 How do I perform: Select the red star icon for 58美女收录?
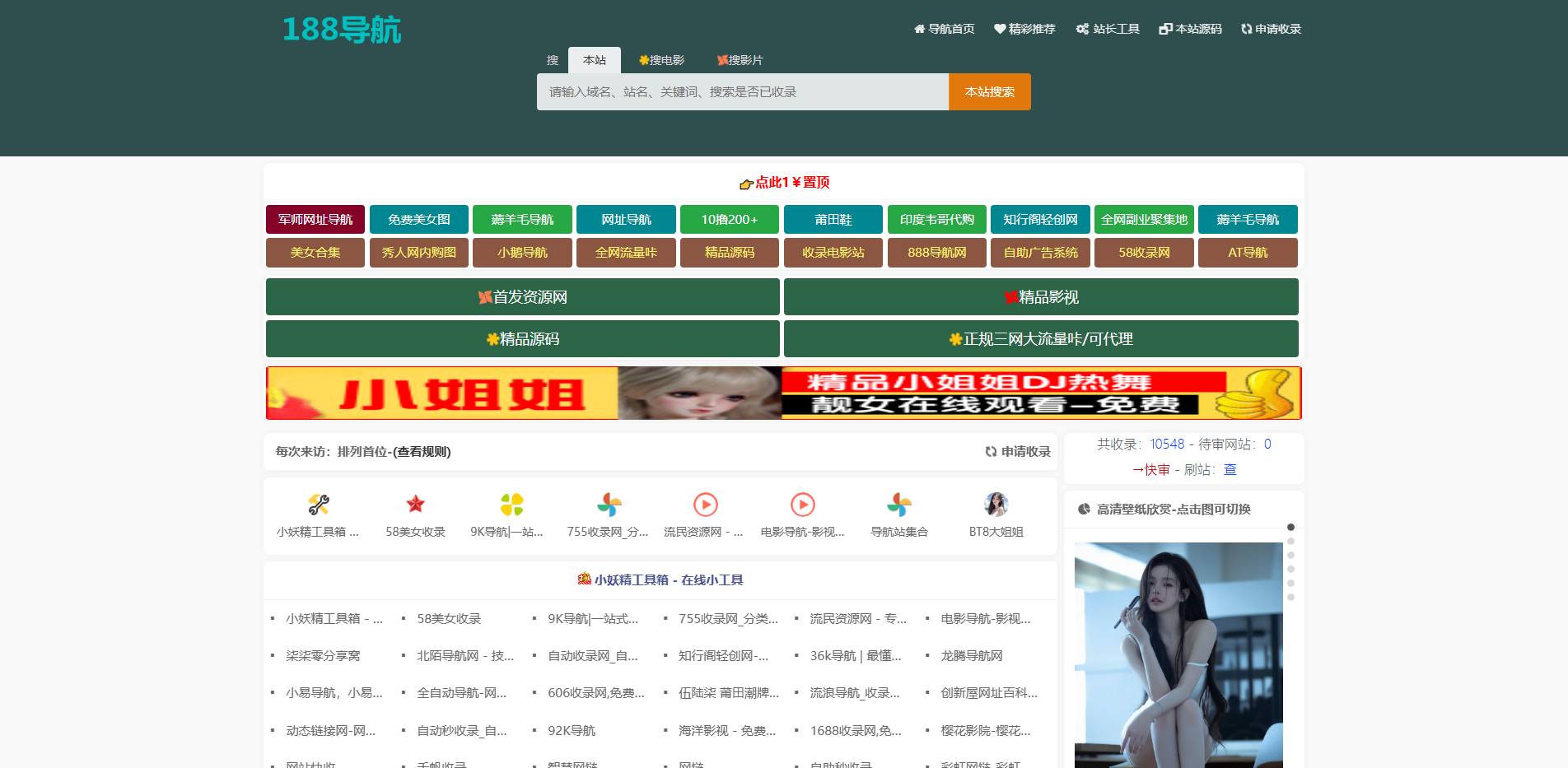pyautogui.click(x=415, y=503)
